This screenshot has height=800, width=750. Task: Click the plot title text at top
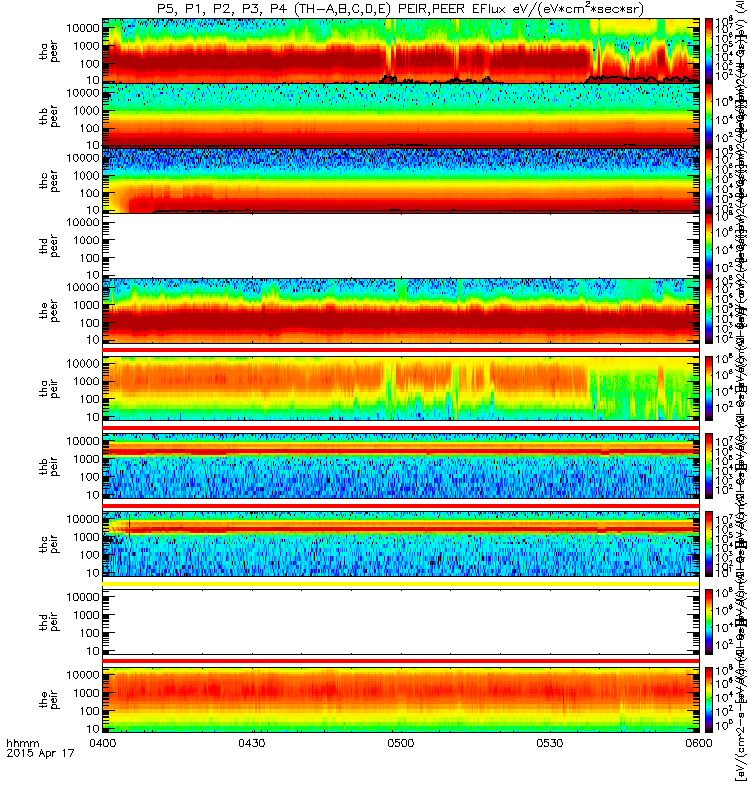[x=401, y=9]
